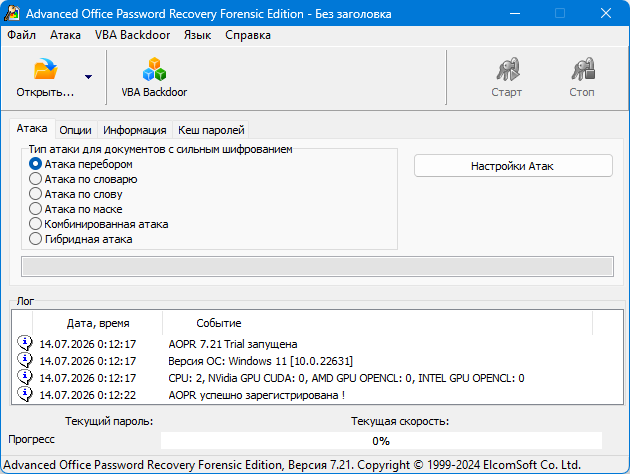Click info icon of 'успешно зарегистрирована' row

click(25, 394)
